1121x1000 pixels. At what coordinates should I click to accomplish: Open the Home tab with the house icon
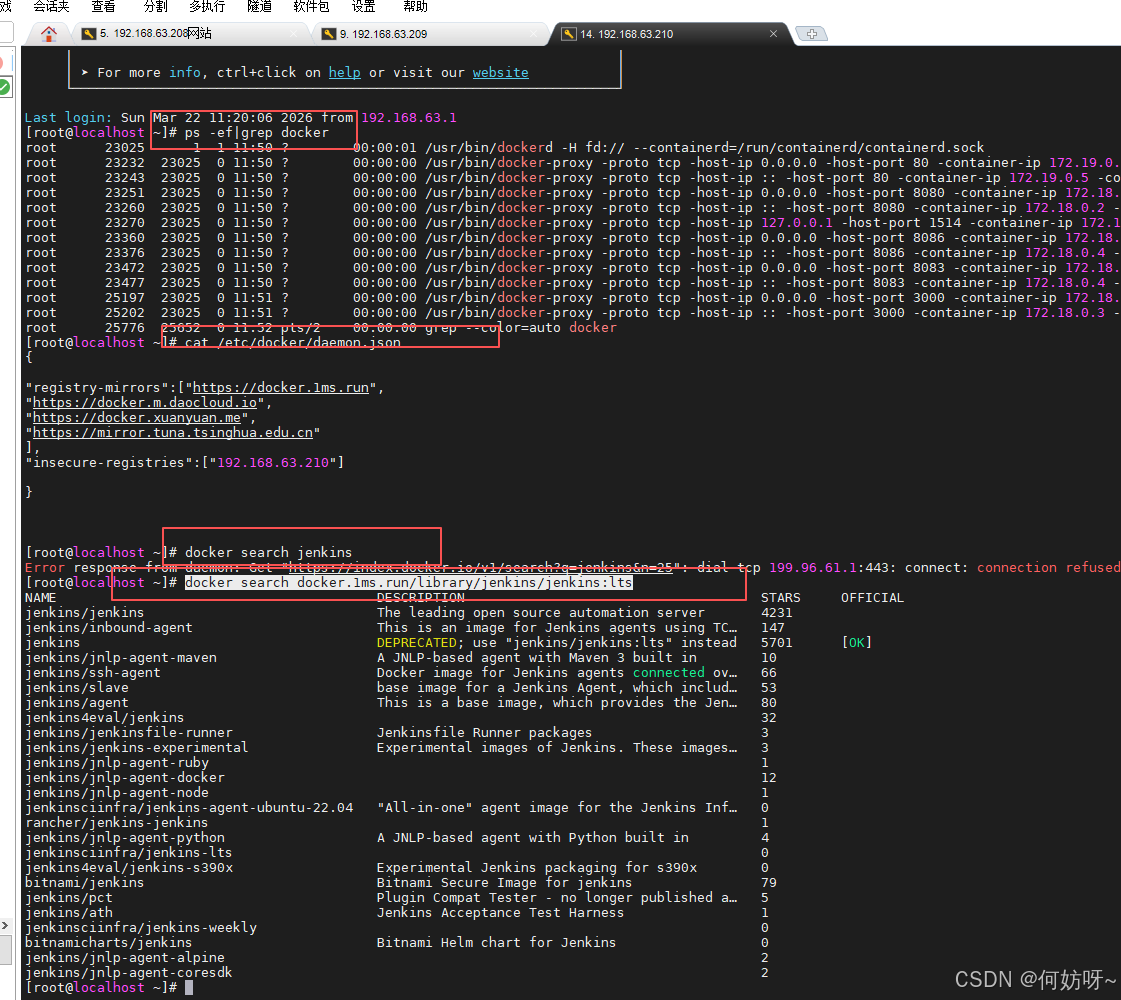(x=49, y=34)
